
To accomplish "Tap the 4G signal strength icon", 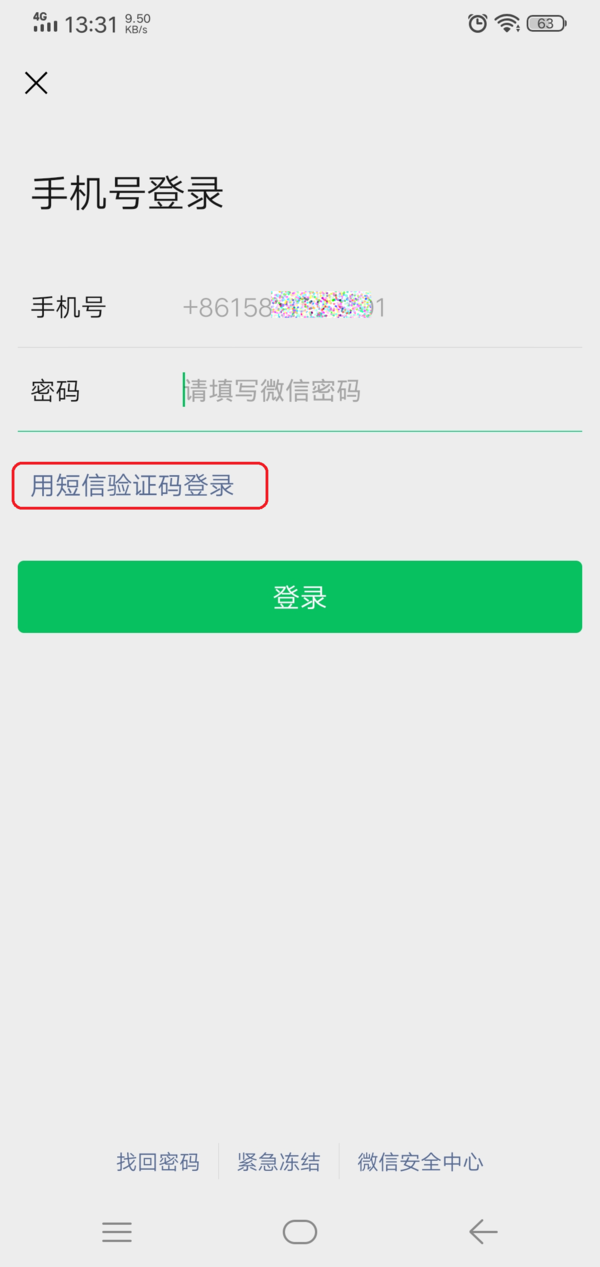I will click(x=45, y=22).
